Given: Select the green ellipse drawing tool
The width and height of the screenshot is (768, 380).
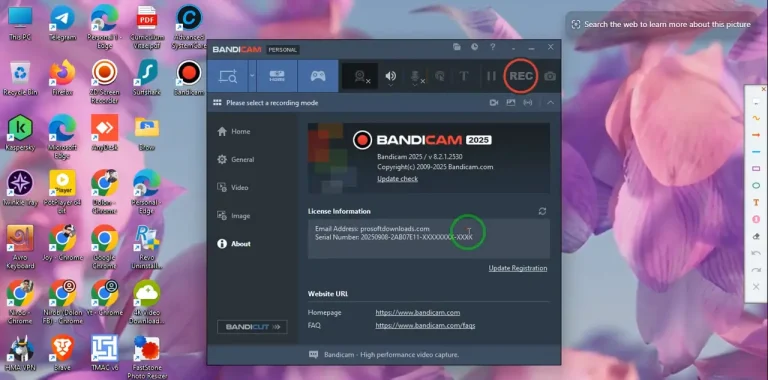Looking at the screenshot, I should [756, 186].
